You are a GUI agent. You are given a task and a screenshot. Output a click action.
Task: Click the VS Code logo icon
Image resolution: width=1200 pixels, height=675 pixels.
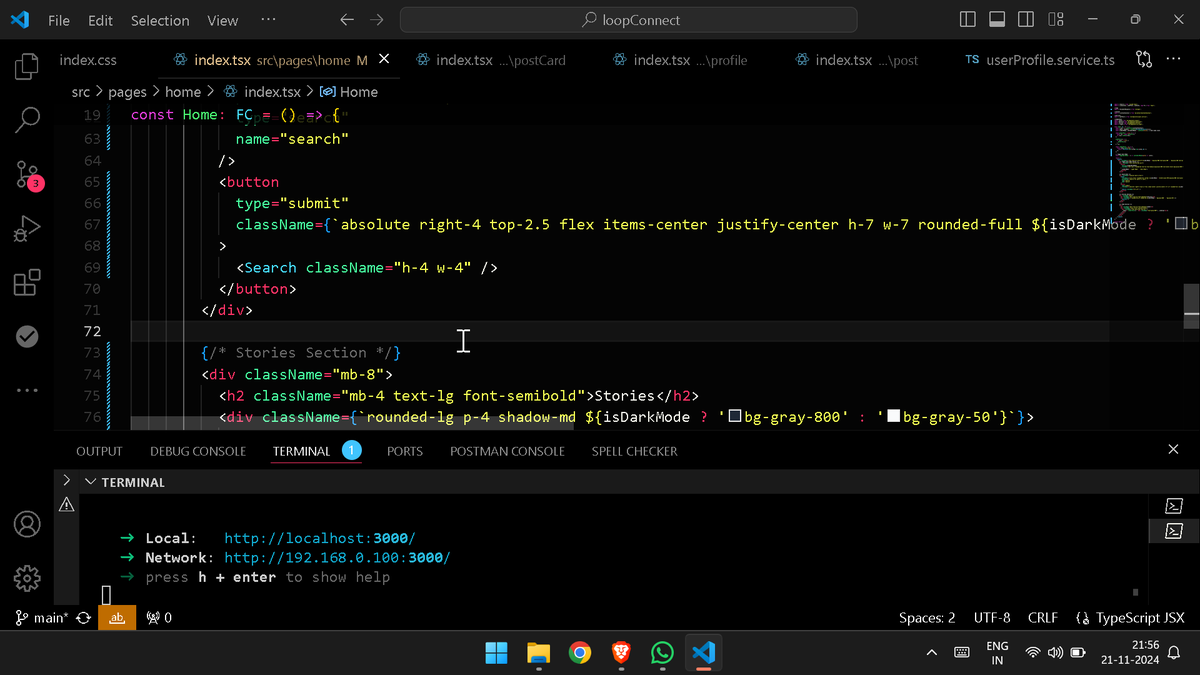pyautogui.click(x=21, y=20)
